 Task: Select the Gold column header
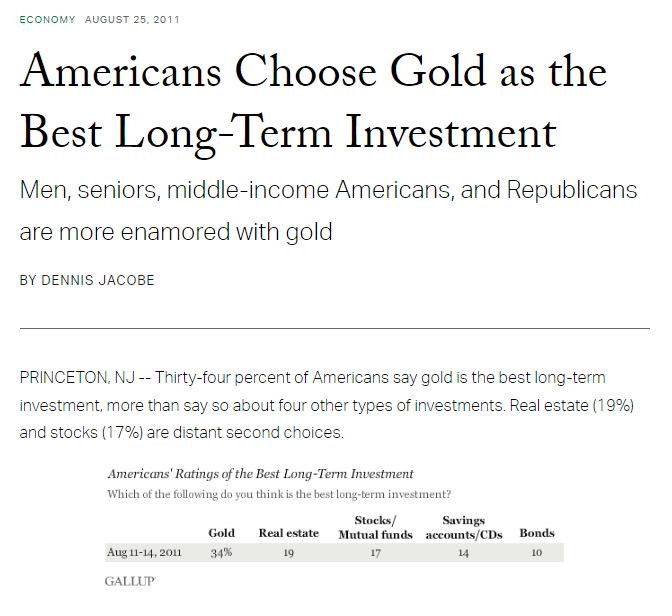click(222, 533)
